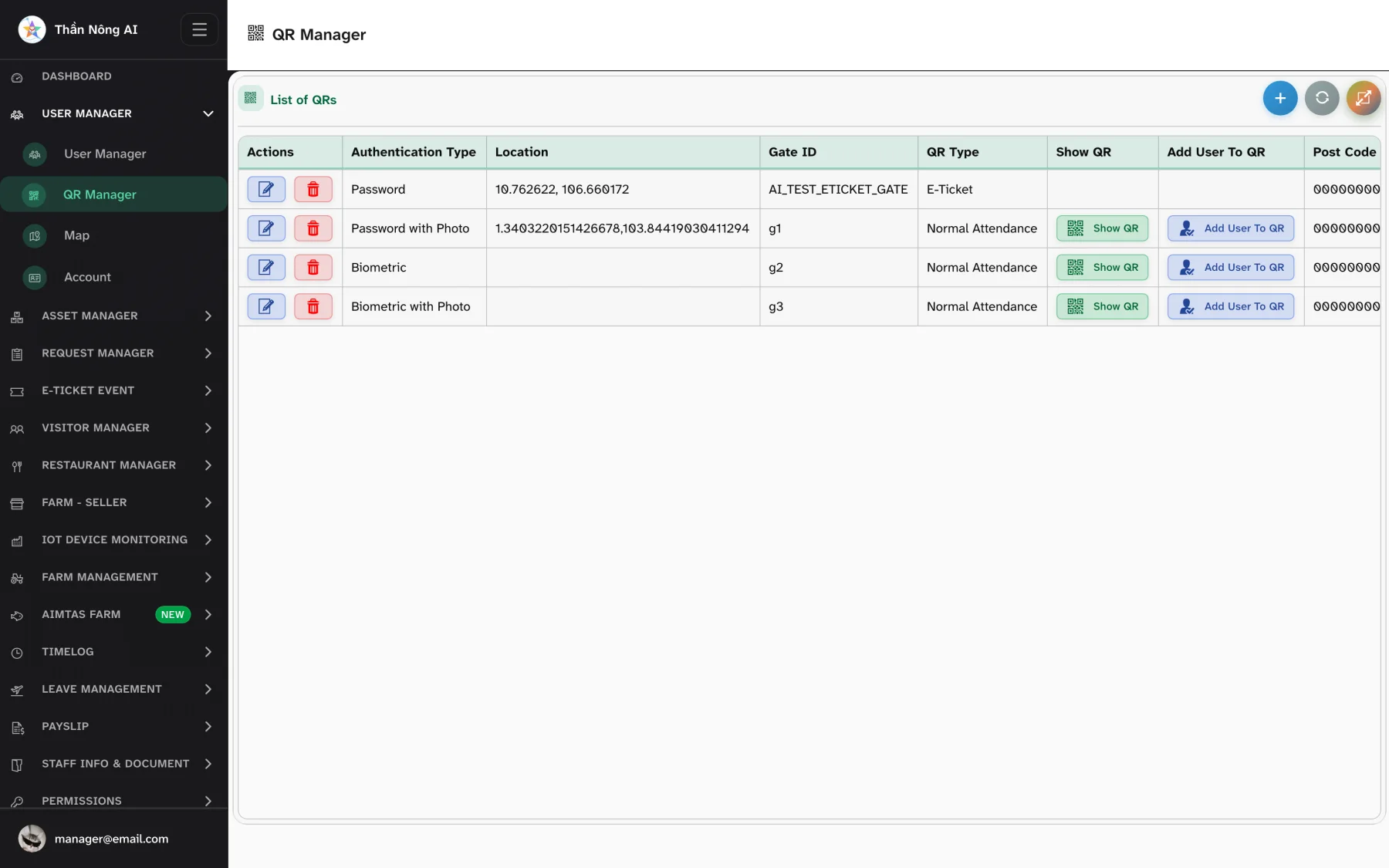
Task: Click the Map sidebar icon
Action: click(35, 236)
